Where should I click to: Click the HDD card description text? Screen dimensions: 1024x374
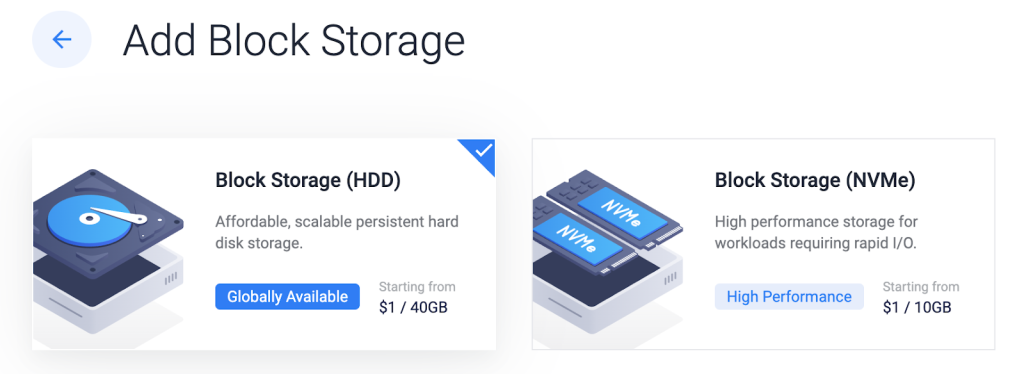(x=337, y=232)
